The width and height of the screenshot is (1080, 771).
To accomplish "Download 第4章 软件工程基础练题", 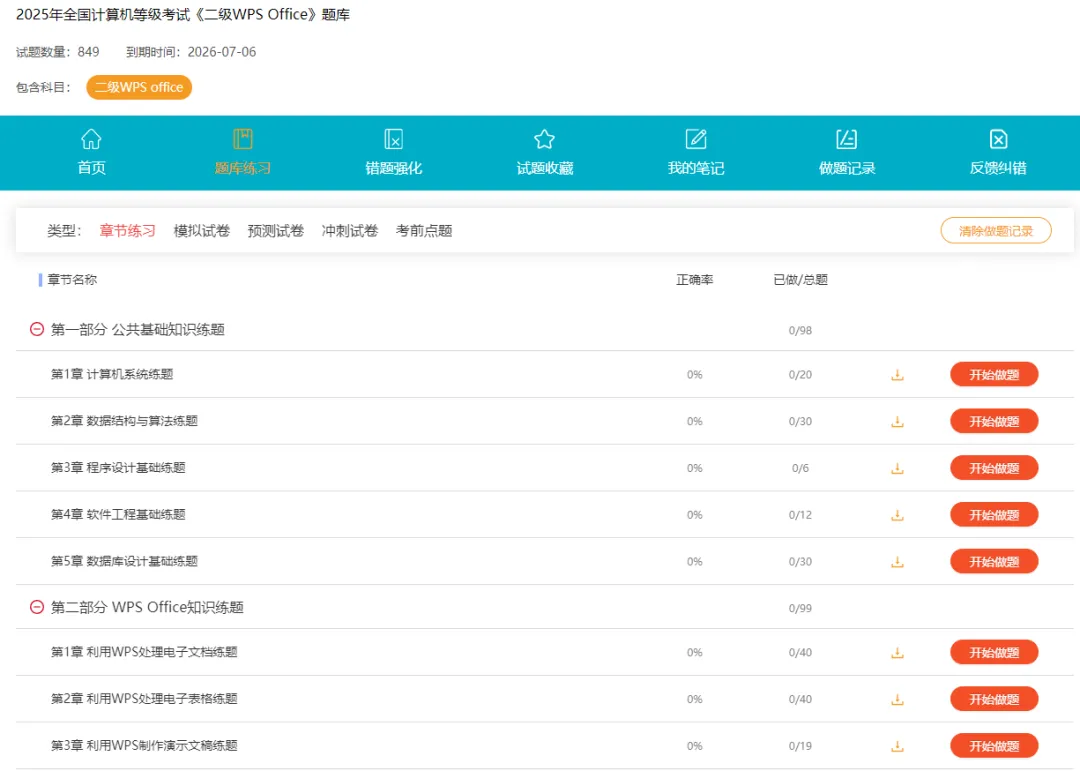I will click(897, 515).
